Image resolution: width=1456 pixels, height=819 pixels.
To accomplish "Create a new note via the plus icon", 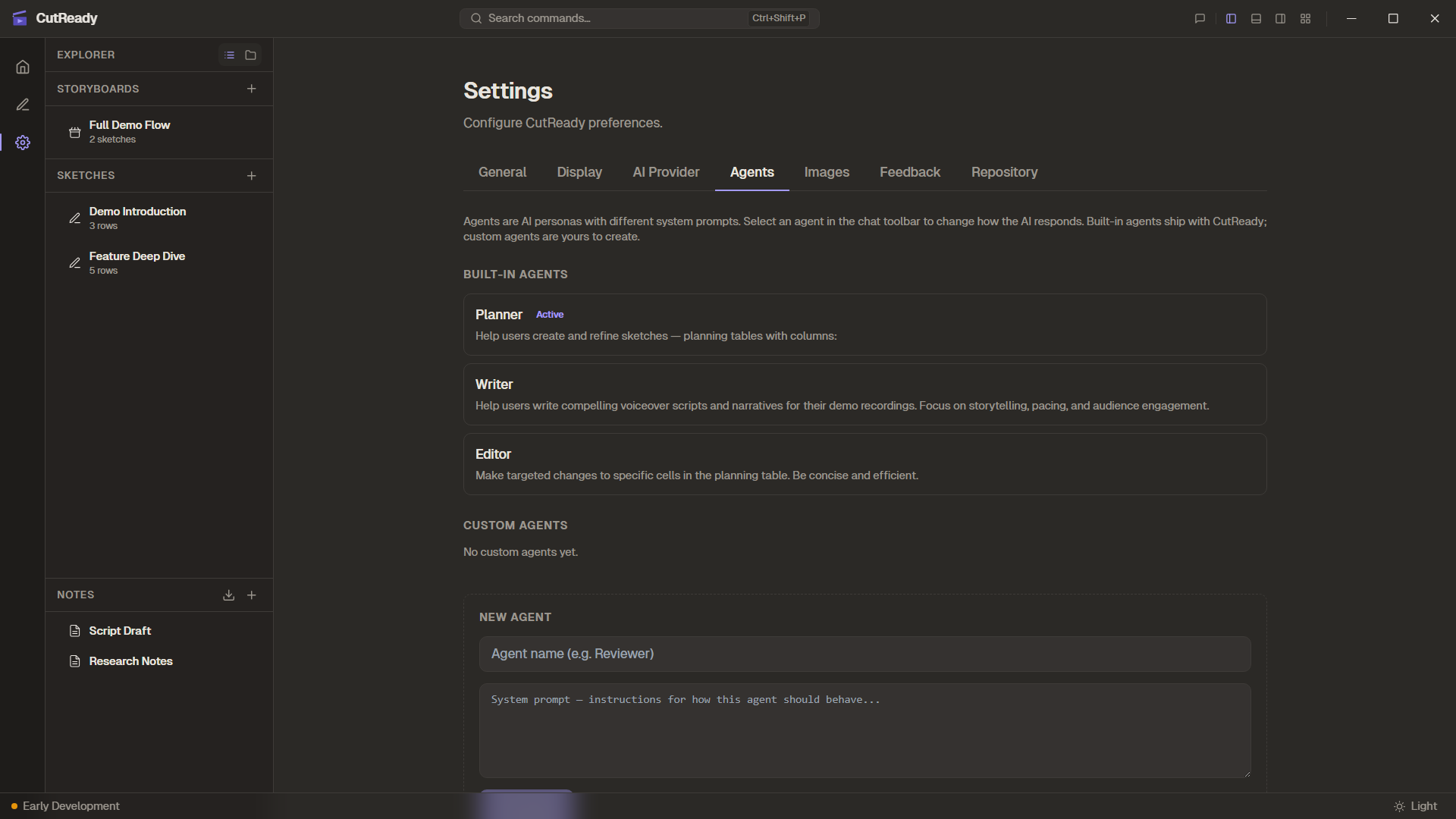I will point(252,595).
